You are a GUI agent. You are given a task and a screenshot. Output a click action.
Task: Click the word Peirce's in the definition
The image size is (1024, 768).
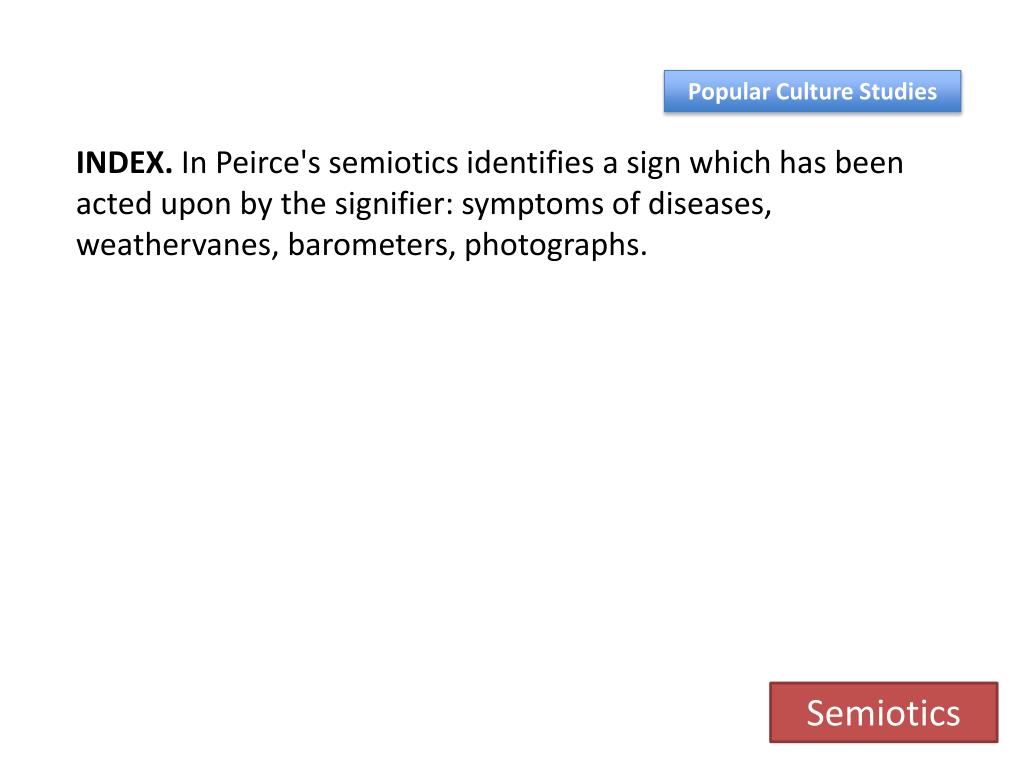pyautogui.click(x=268, y=163)
